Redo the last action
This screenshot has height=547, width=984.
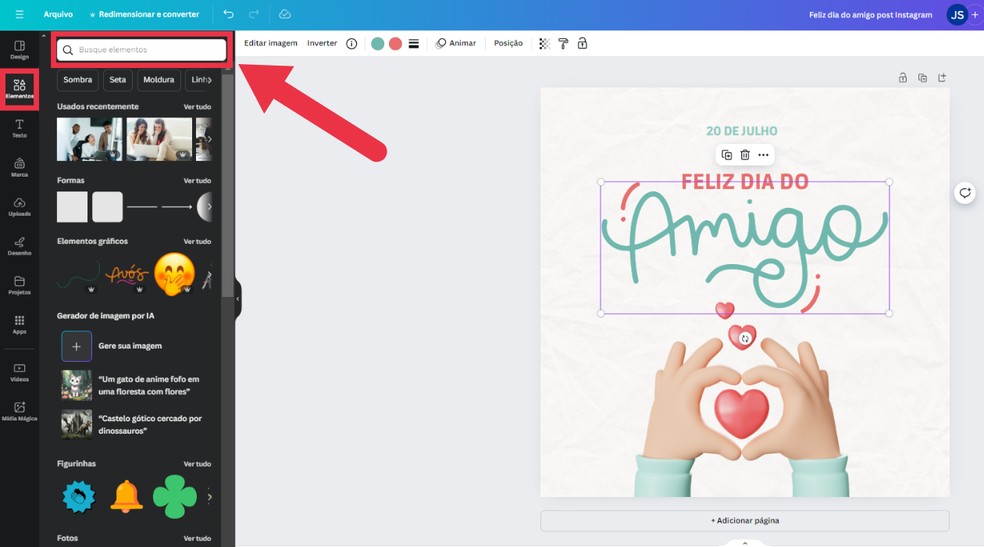coord(254,14)
